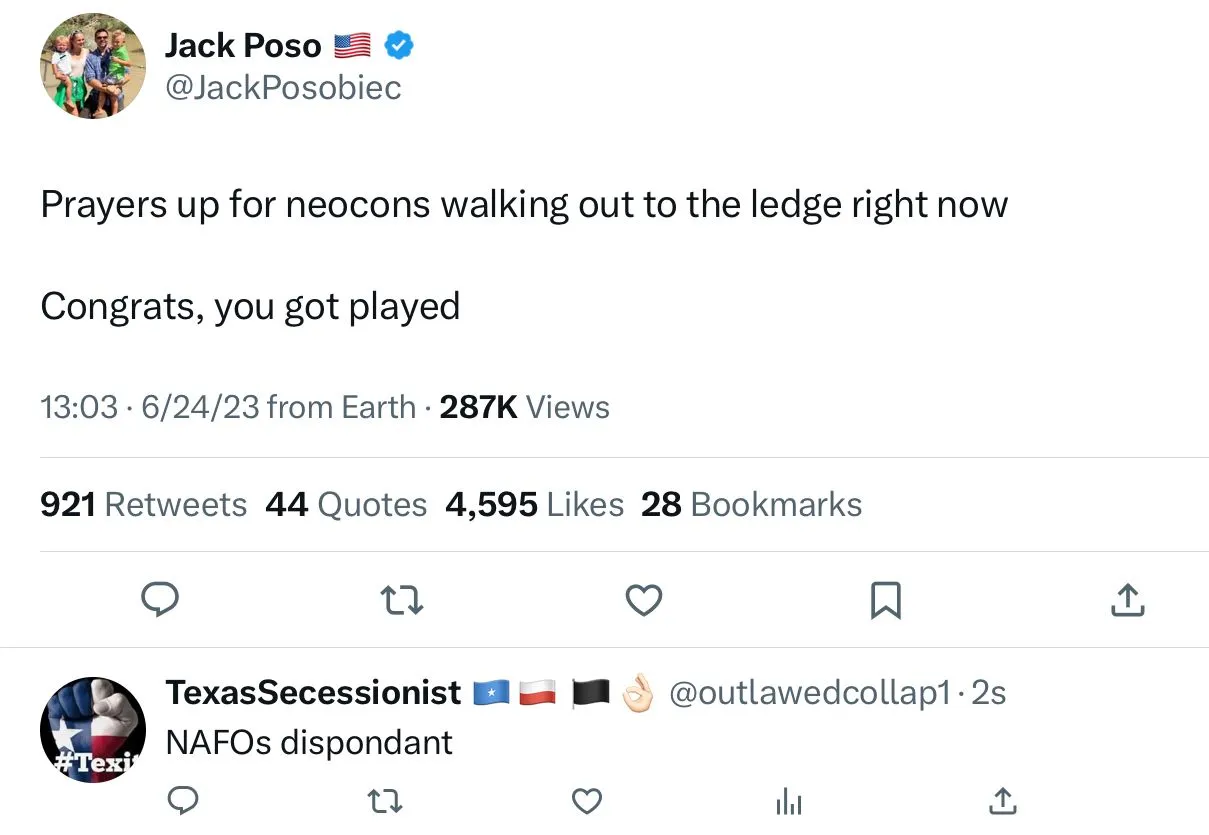Retweet TexasSecessionist's reply
Screen dimensions: 1209x835
384,801
